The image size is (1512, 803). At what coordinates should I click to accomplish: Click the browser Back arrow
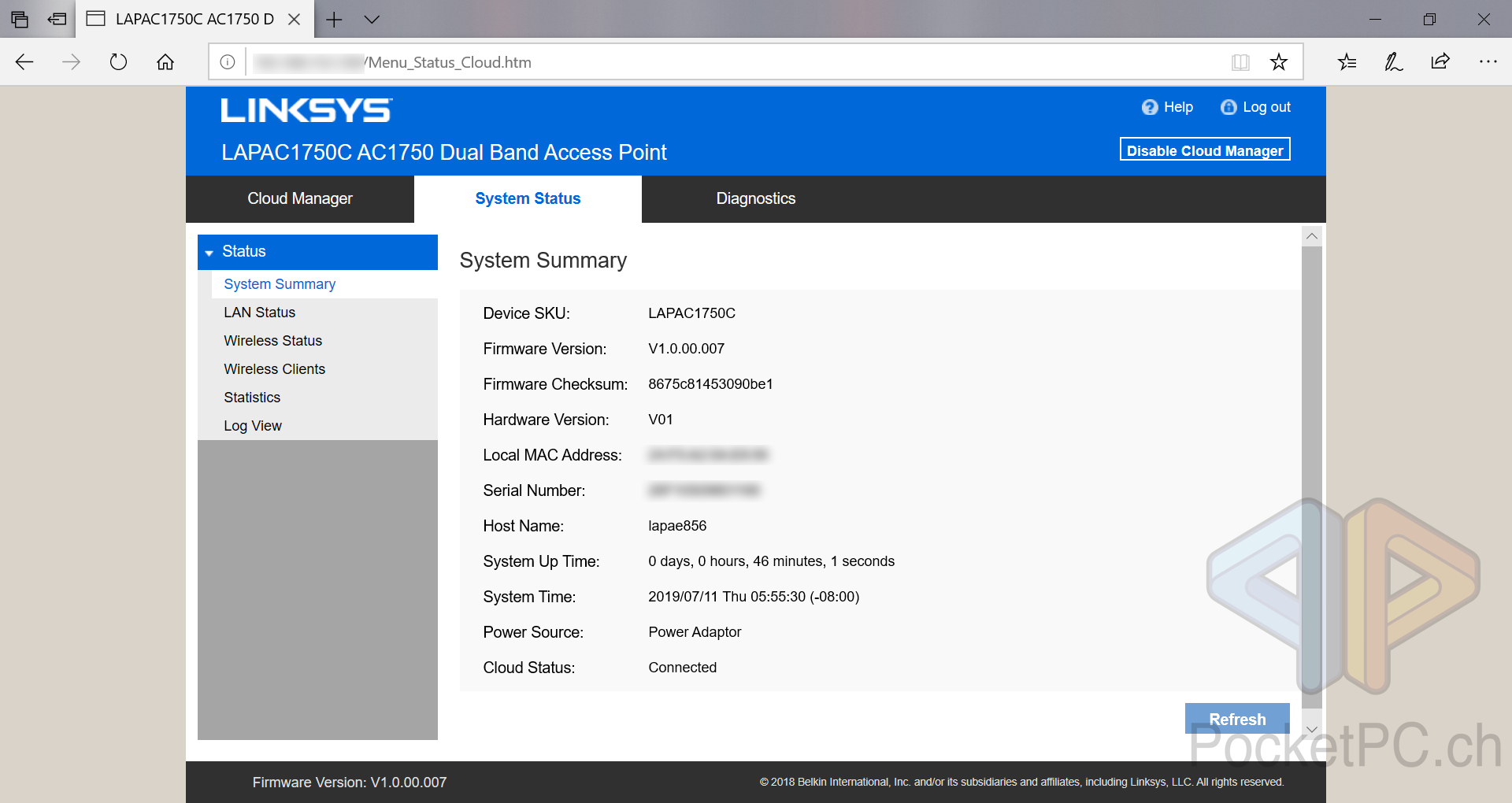coord(24,62)
